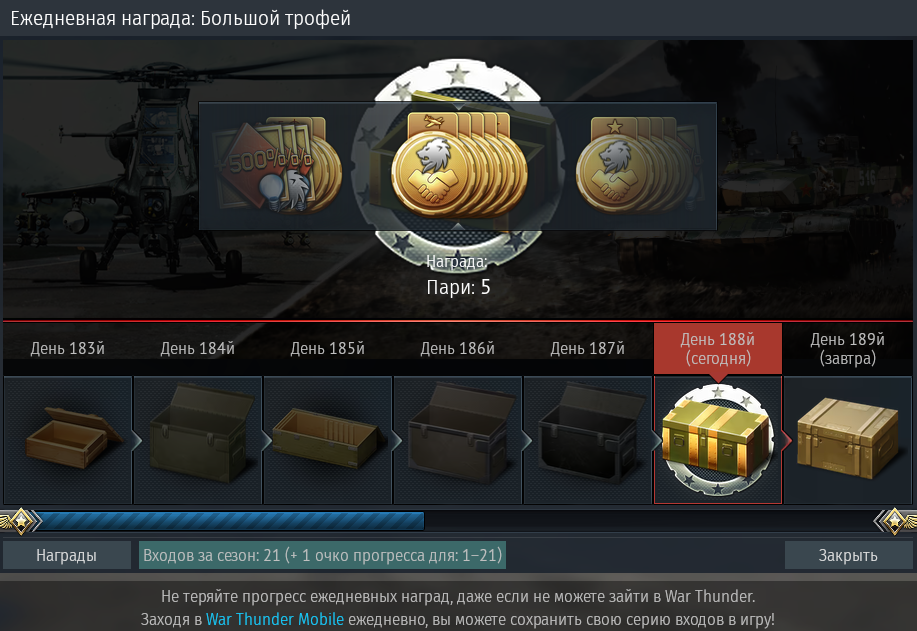917x631 pixels.
Task: Click the left star rank emblem on progress bar
Action: [x=20, y=520]
